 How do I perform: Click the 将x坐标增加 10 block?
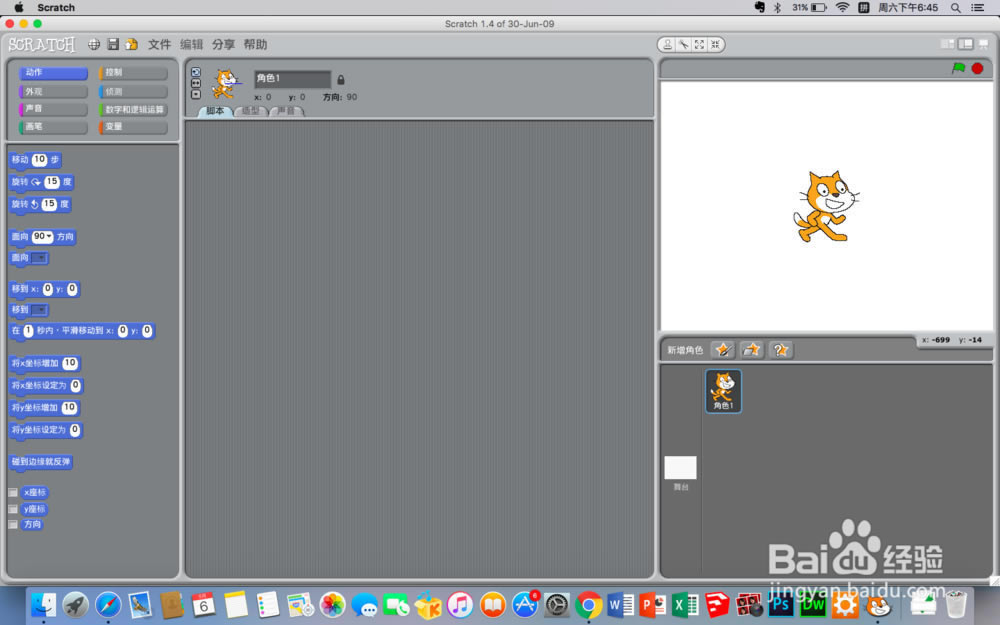45,364
